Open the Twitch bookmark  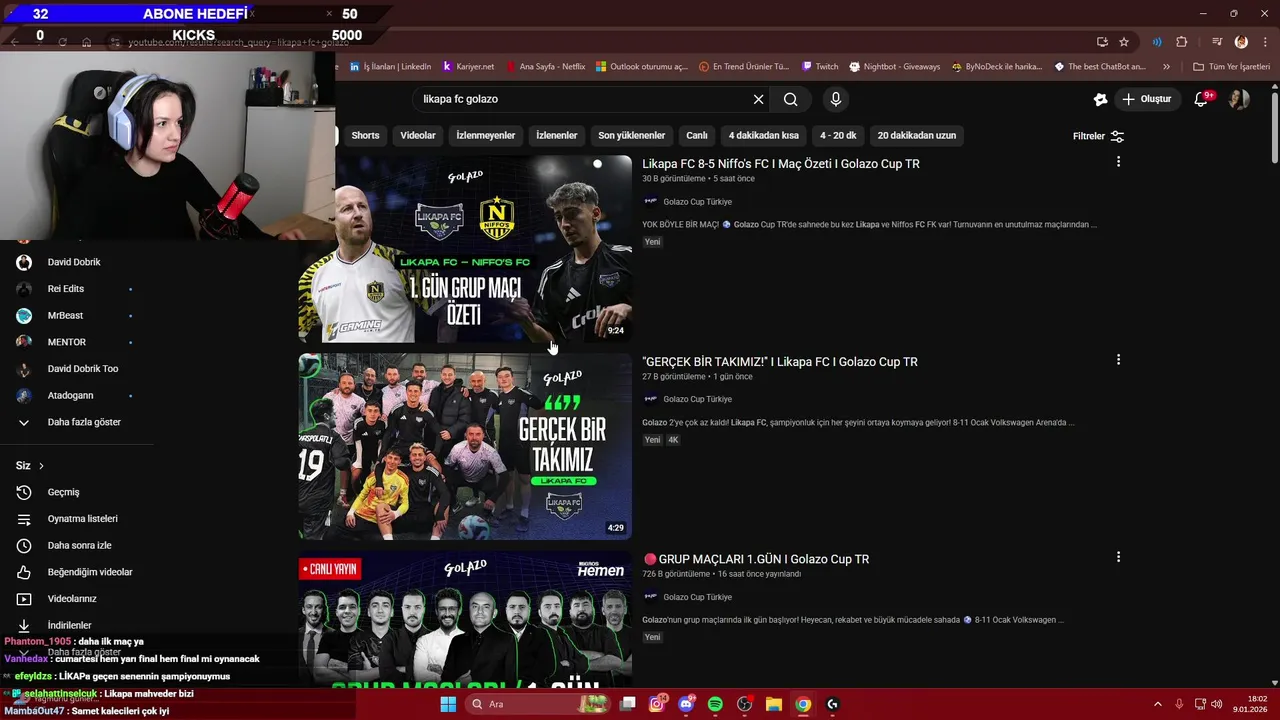(x=820, y=67)
